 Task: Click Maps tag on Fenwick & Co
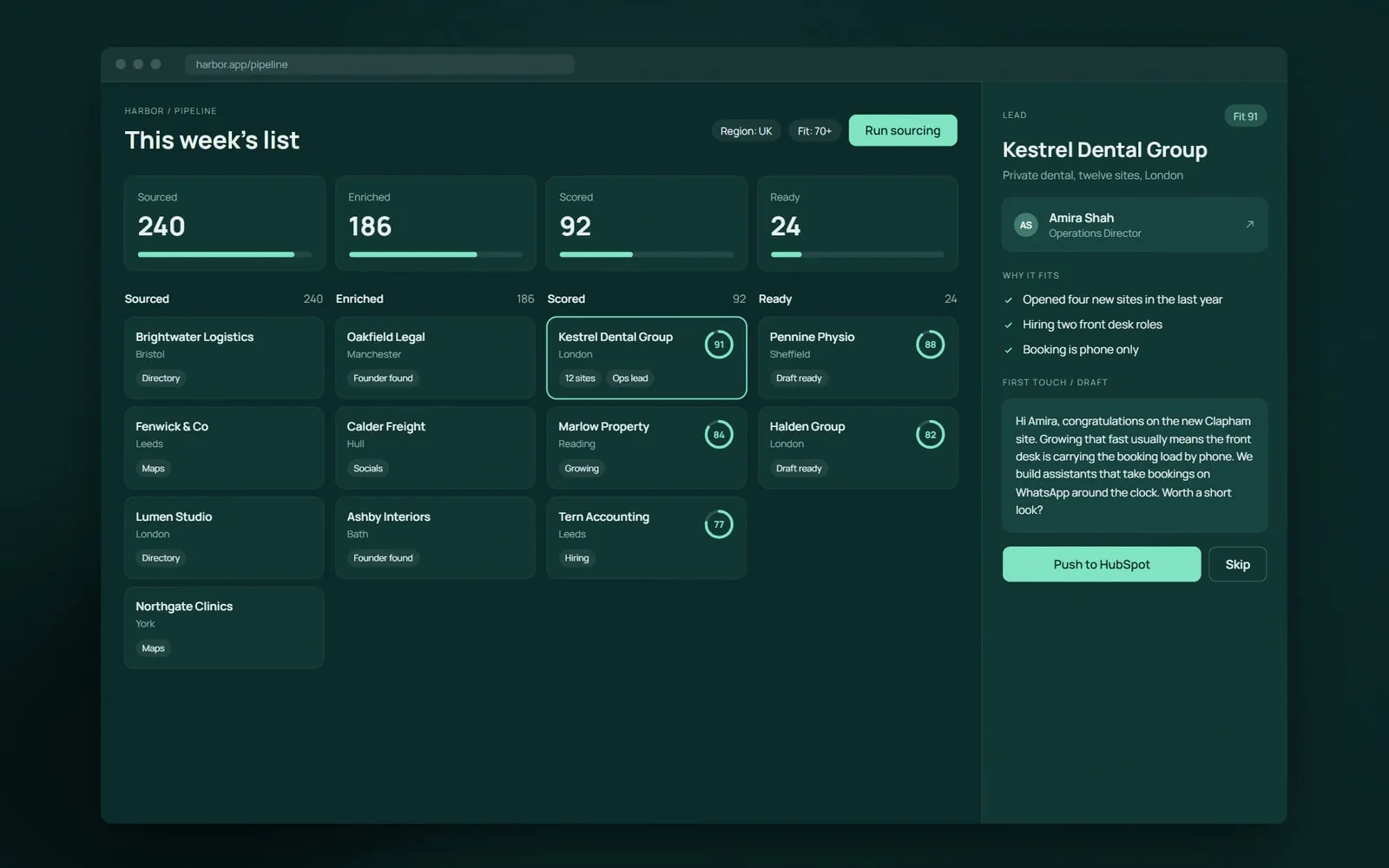click(153, 469)
